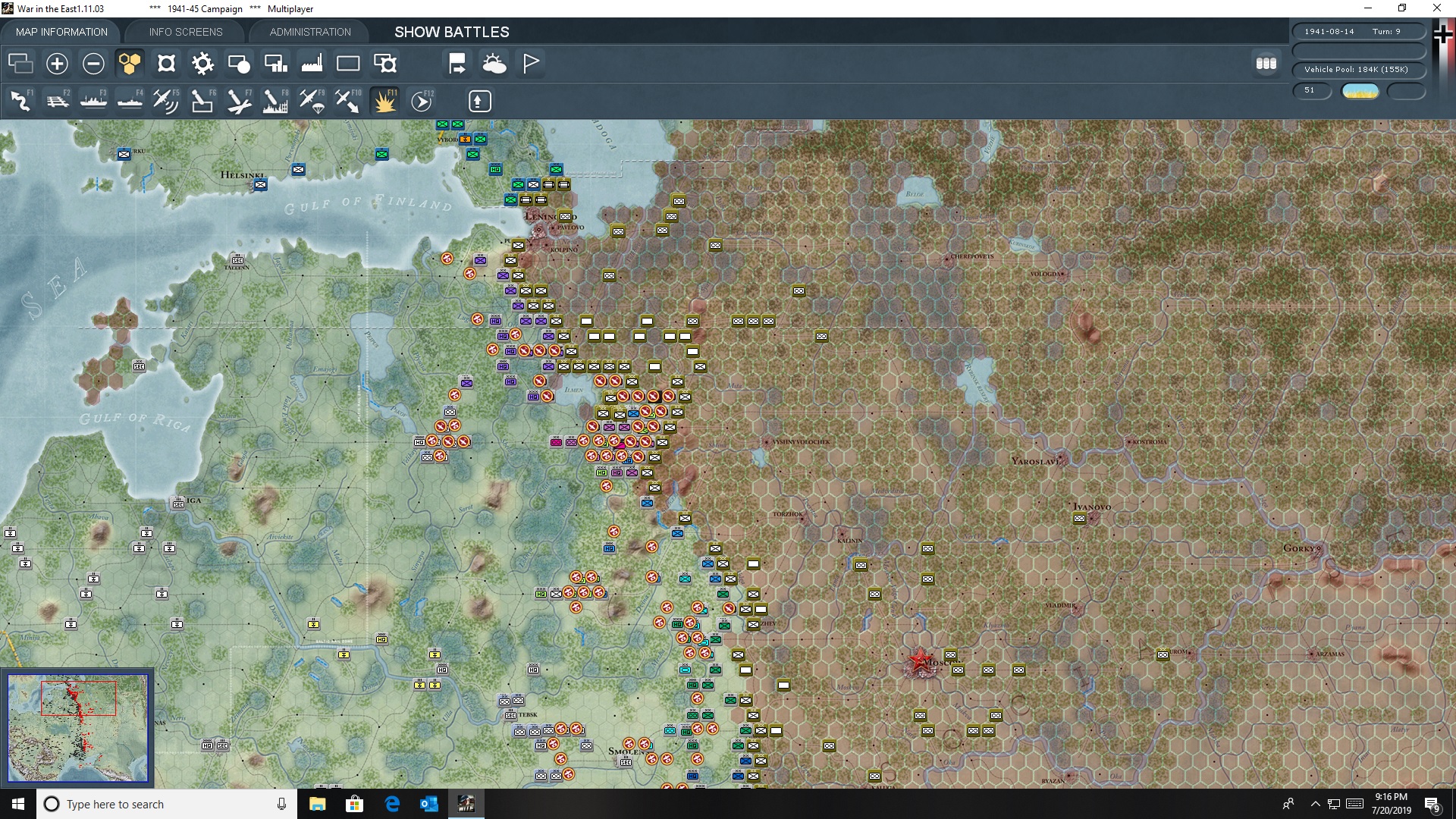Select the F1 movement mode tool
1456x819 pixels.
pos(20,101)
